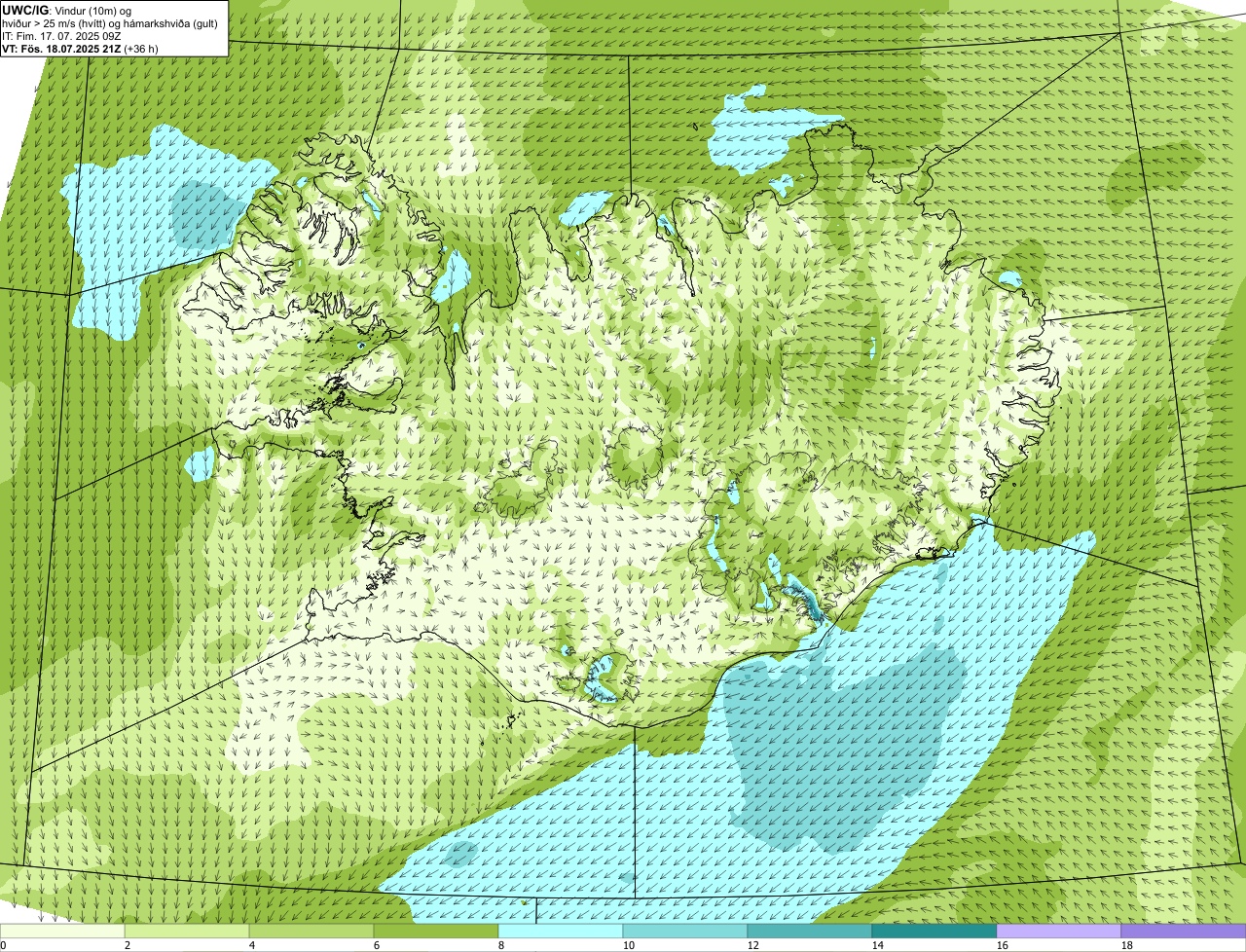Pick the green 4–6 m/s legend swatch
This screenshot has width=1246, height=952.
coord(311,932)
